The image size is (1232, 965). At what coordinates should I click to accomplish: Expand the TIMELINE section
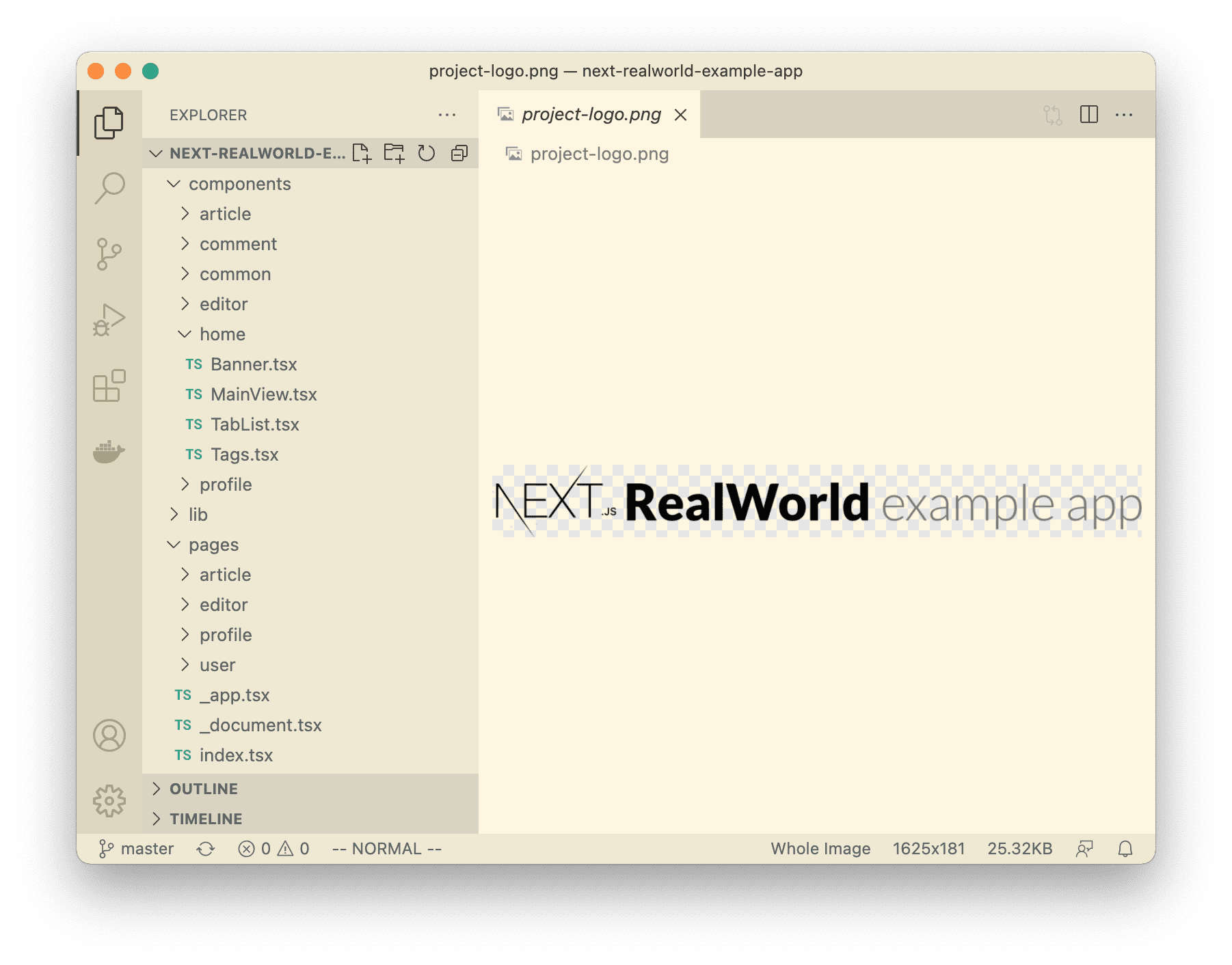tap(206, 819)
